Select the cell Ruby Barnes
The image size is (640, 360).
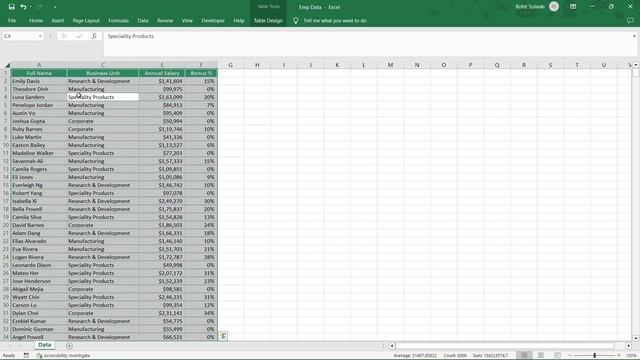pyautogui.click(x=39, y=129)
